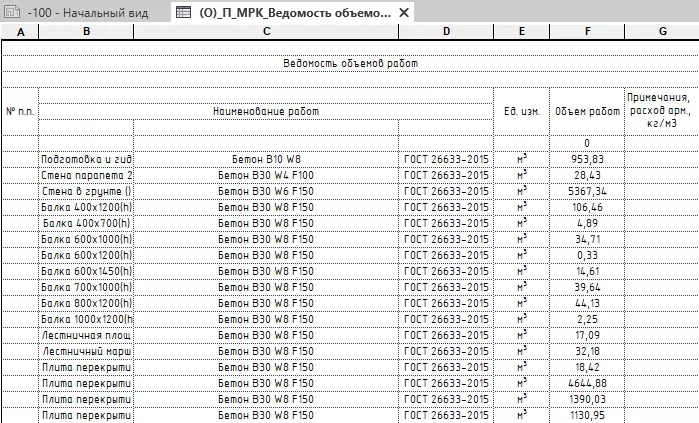Select the Наименование работ header cell

point(266,111)
